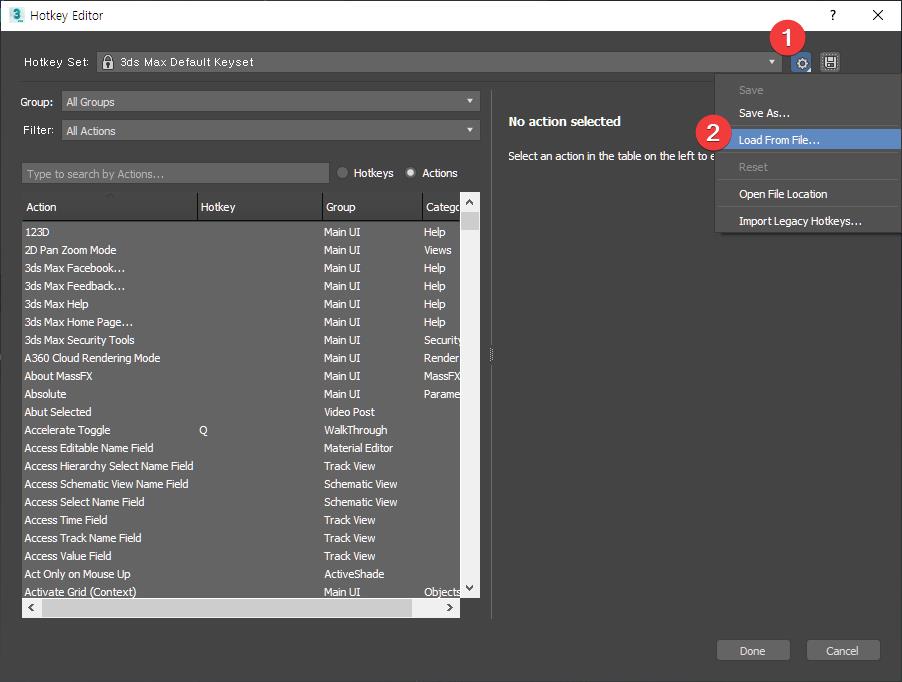This screenshot has width=902, height=682.
Task: Sort by the Action column header
Action: tap(109, 207)
